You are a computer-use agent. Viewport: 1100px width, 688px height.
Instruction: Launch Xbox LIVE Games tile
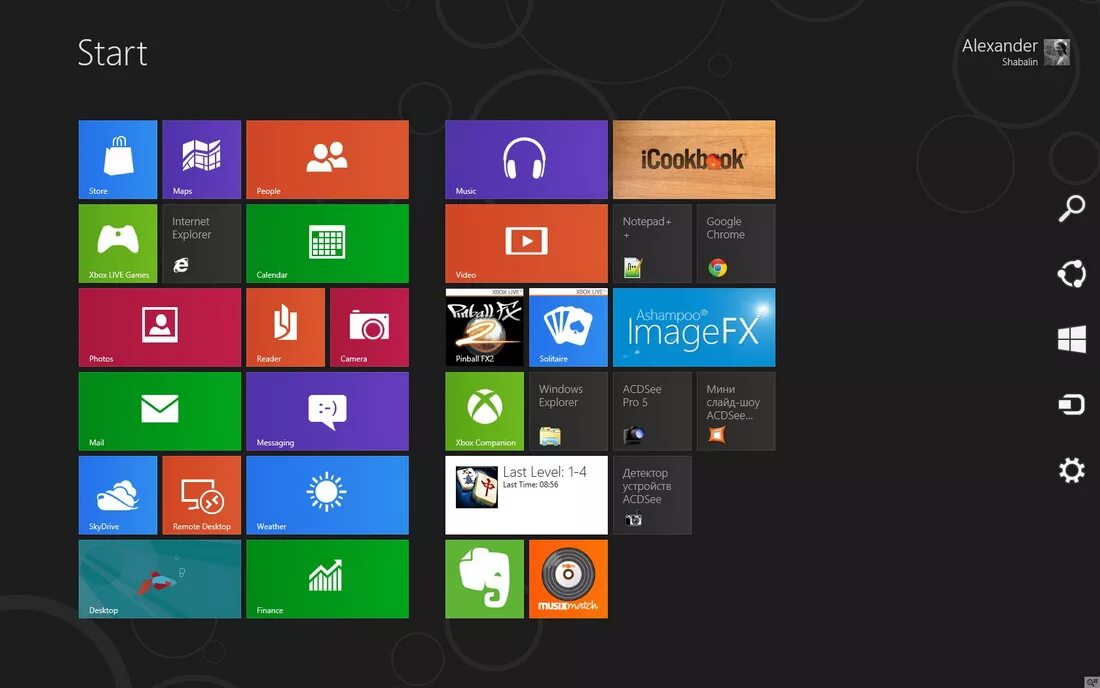point(118,243)
